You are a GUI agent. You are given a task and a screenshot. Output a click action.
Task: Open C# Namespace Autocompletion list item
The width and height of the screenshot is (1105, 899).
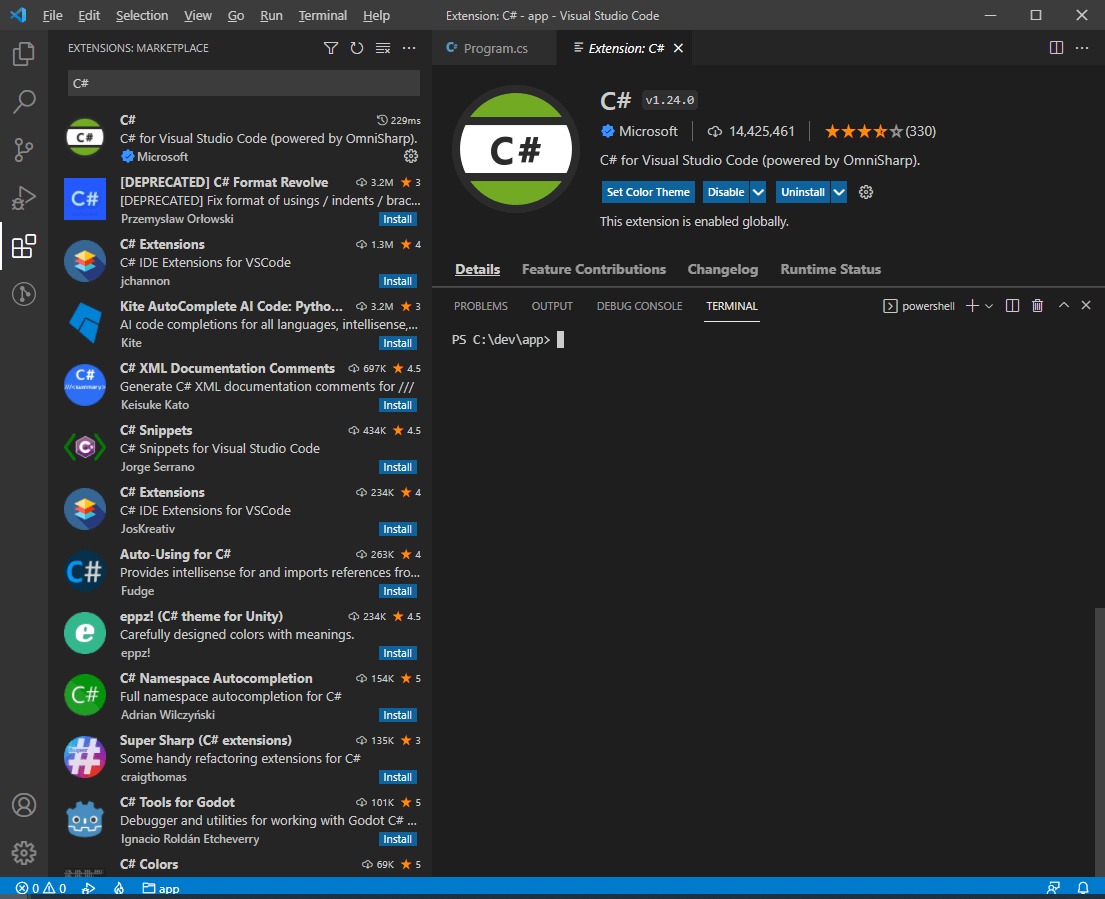tap(240, 696)
